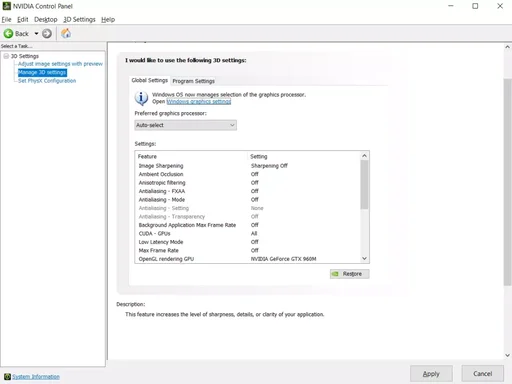
Task: Open the Preferred graphics processor dropdown
Action: [x=186, y=125]
